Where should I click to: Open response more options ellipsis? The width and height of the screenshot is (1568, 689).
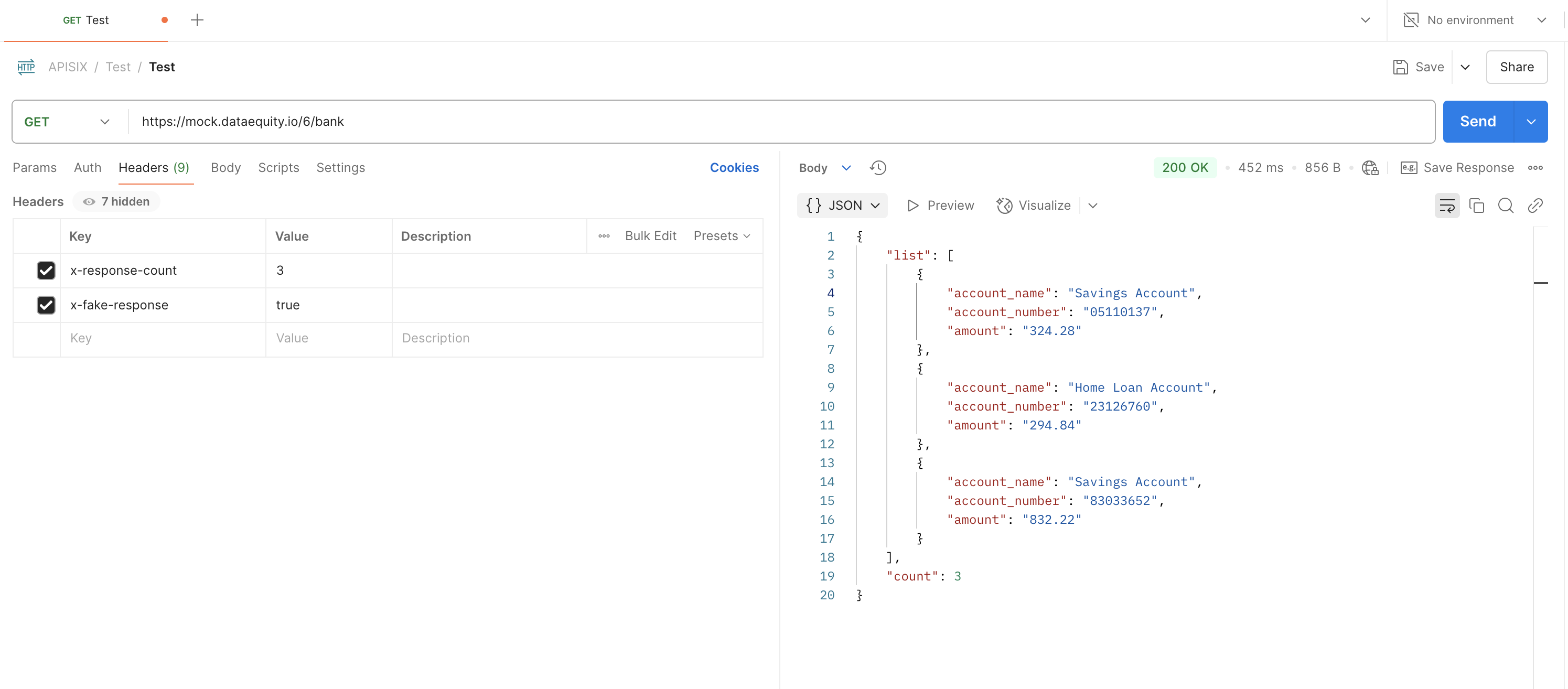[x=1534, y=167]
